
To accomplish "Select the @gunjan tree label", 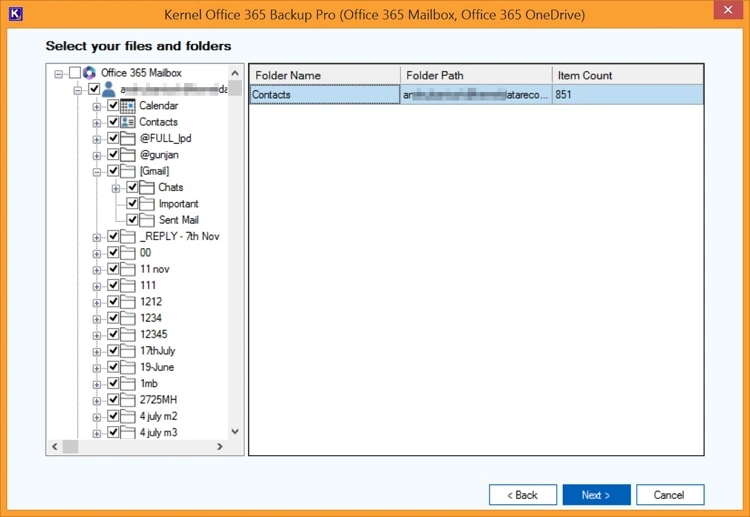I will (159, 154).
